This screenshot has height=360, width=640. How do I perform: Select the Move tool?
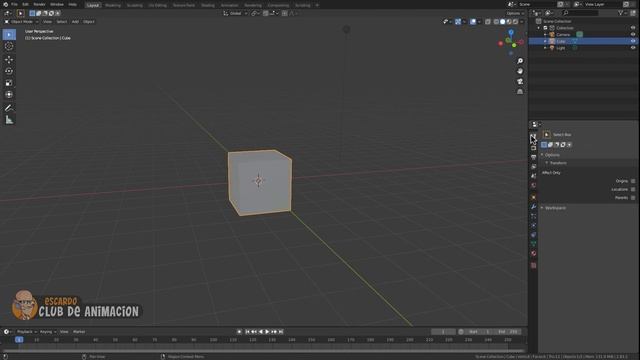point(9,60)
